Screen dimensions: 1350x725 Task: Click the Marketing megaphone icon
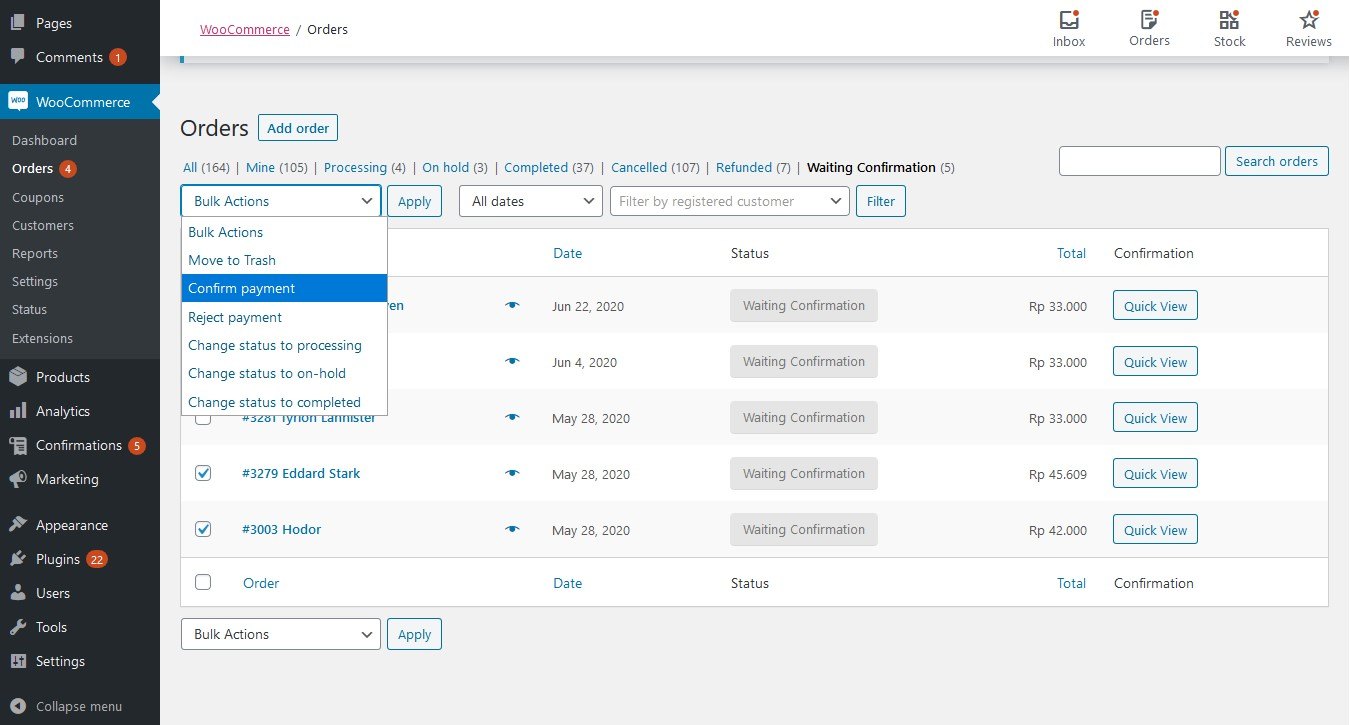pos(18,479)
